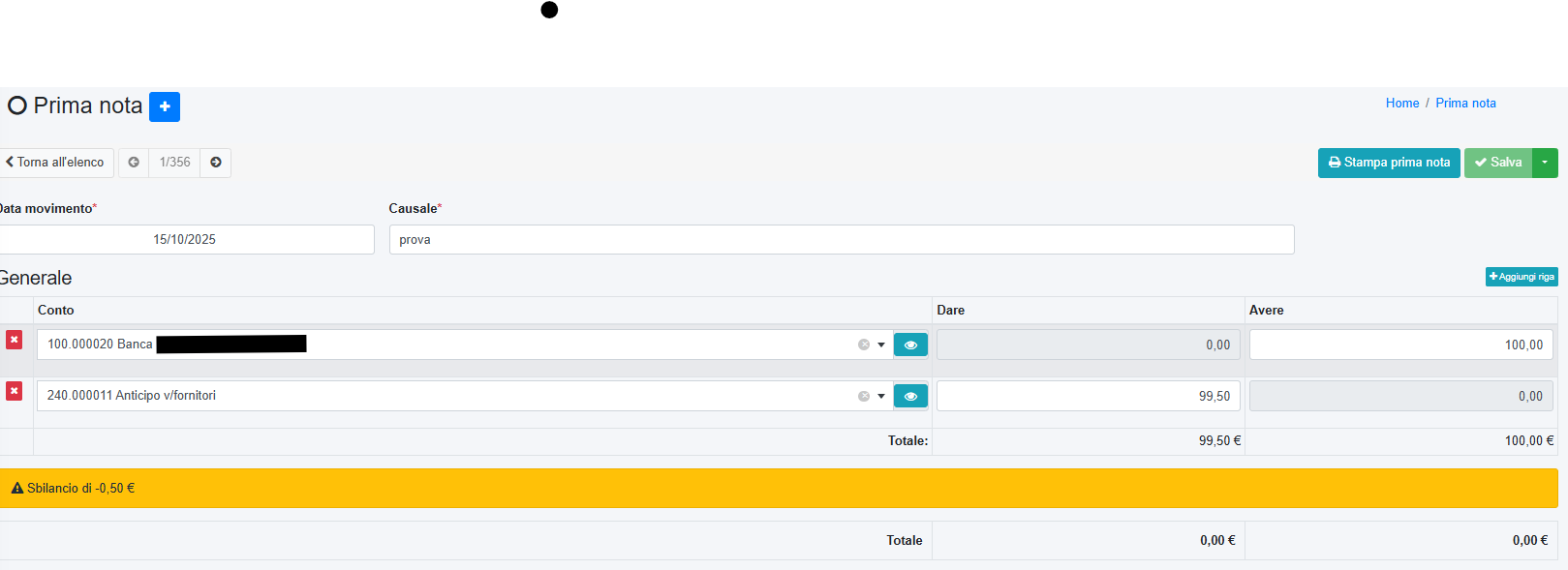Go to next record arrow icon
The width and height of the screenshot is (1568, 570).
click(x=216, y=163)
